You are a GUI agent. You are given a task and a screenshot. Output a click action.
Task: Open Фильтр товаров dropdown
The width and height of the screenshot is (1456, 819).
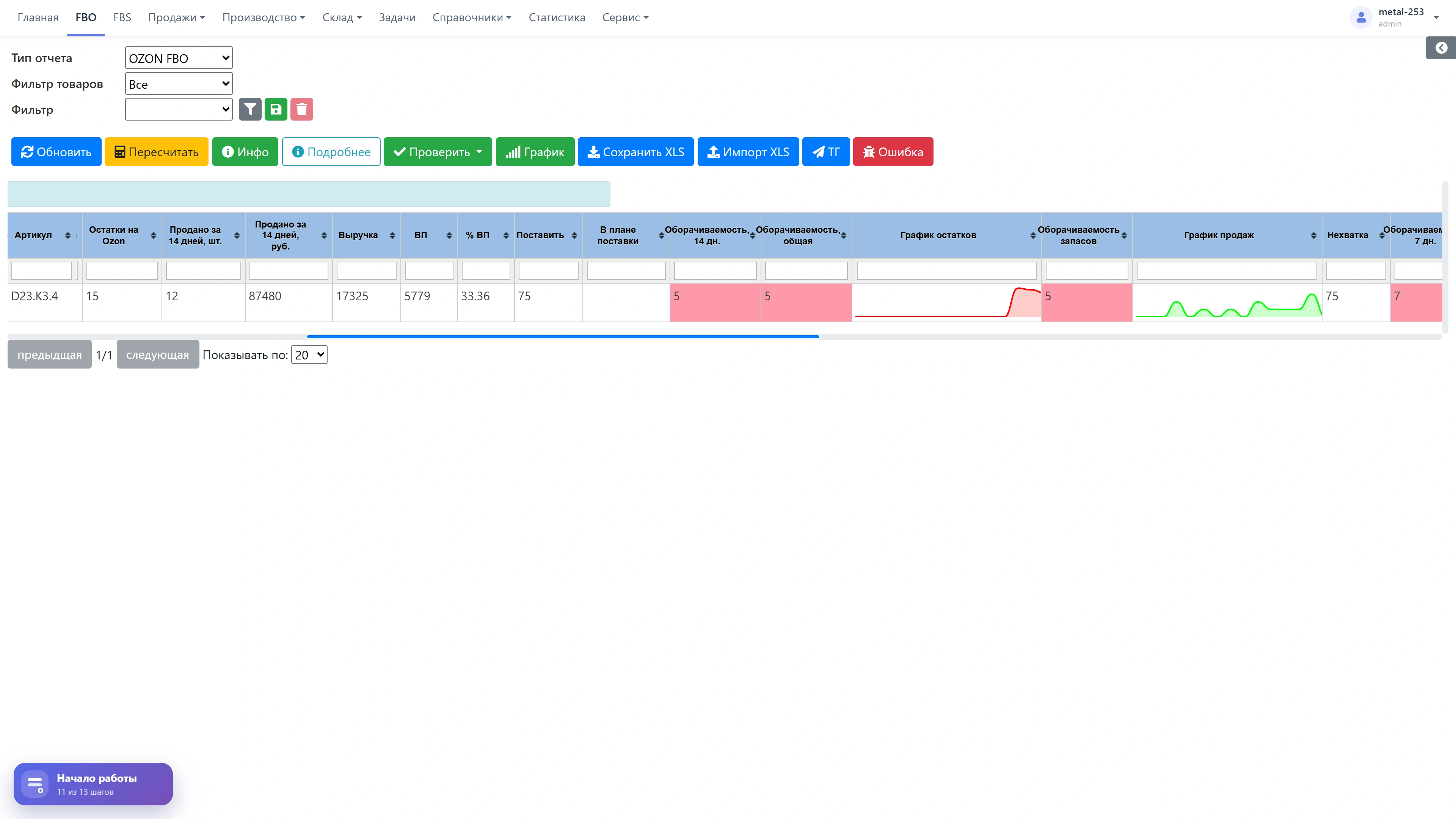click(179, 84)
